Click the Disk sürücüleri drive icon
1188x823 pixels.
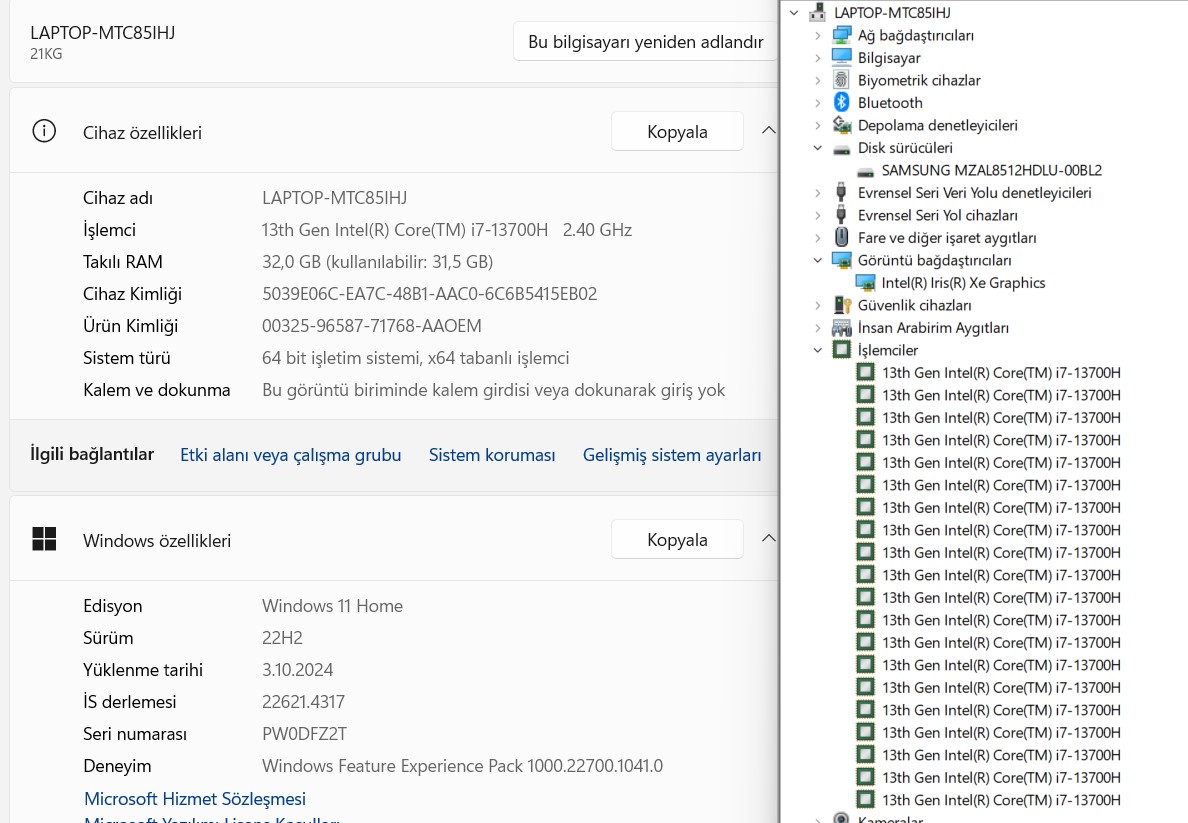tap(841, 149)
